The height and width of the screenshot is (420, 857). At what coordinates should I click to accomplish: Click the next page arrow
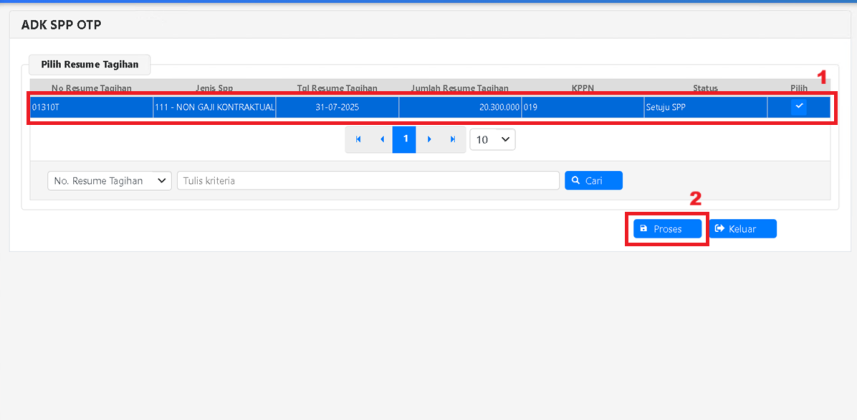(x=429, y=140)
